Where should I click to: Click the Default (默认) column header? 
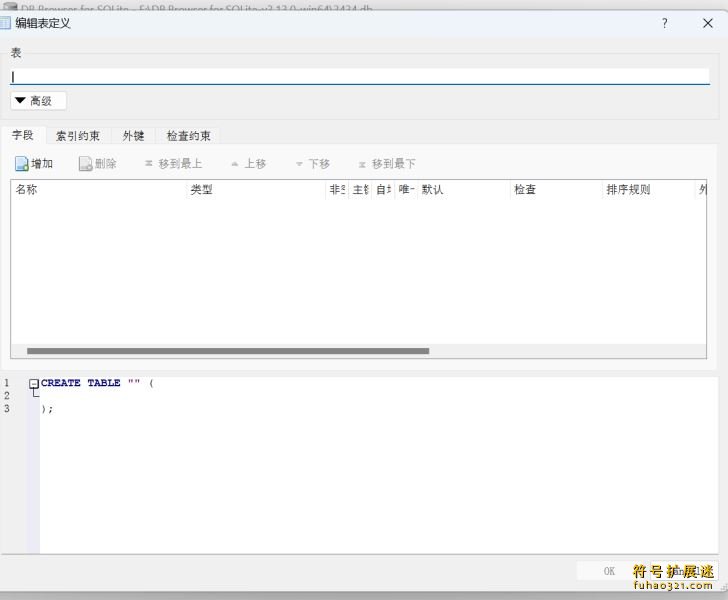(464, 189)
